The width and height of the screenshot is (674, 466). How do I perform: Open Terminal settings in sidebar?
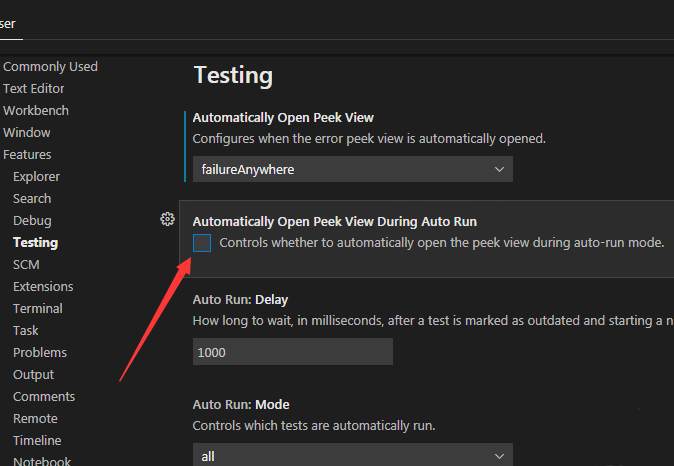click(x=37, y=309)
